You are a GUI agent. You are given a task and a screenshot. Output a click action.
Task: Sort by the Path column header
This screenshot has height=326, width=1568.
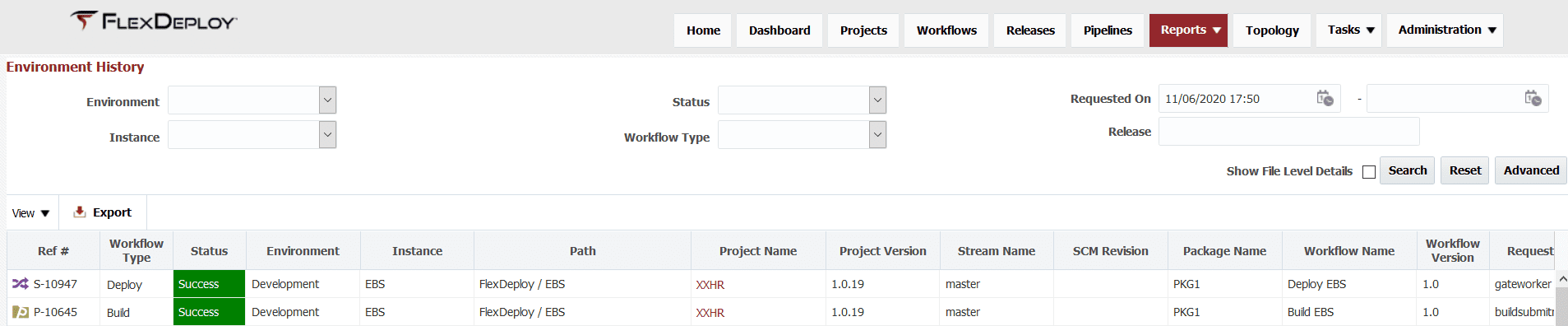pos(582,251)
